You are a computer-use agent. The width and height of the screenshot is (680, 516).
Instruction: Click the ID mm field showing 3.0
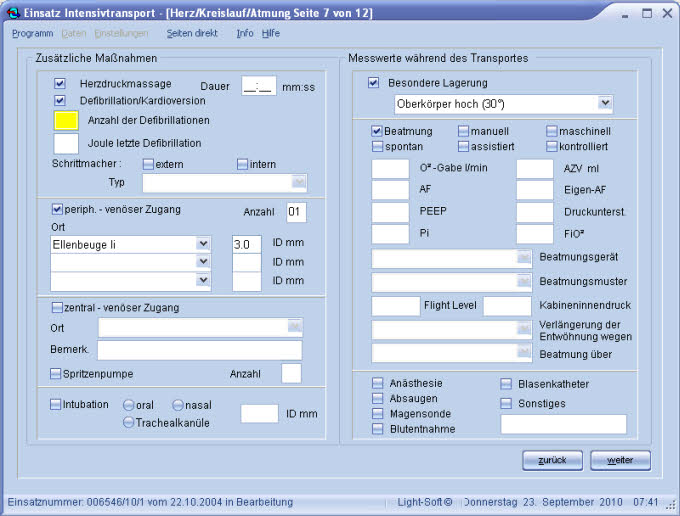click(x=247, y=245)
